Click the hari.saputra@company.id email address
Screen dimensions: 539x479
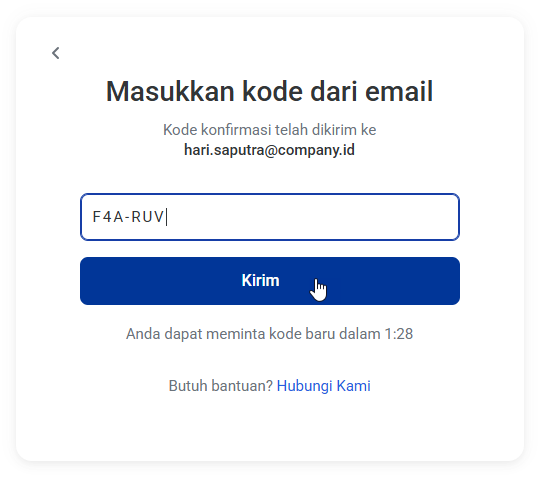tap(270, 150)
